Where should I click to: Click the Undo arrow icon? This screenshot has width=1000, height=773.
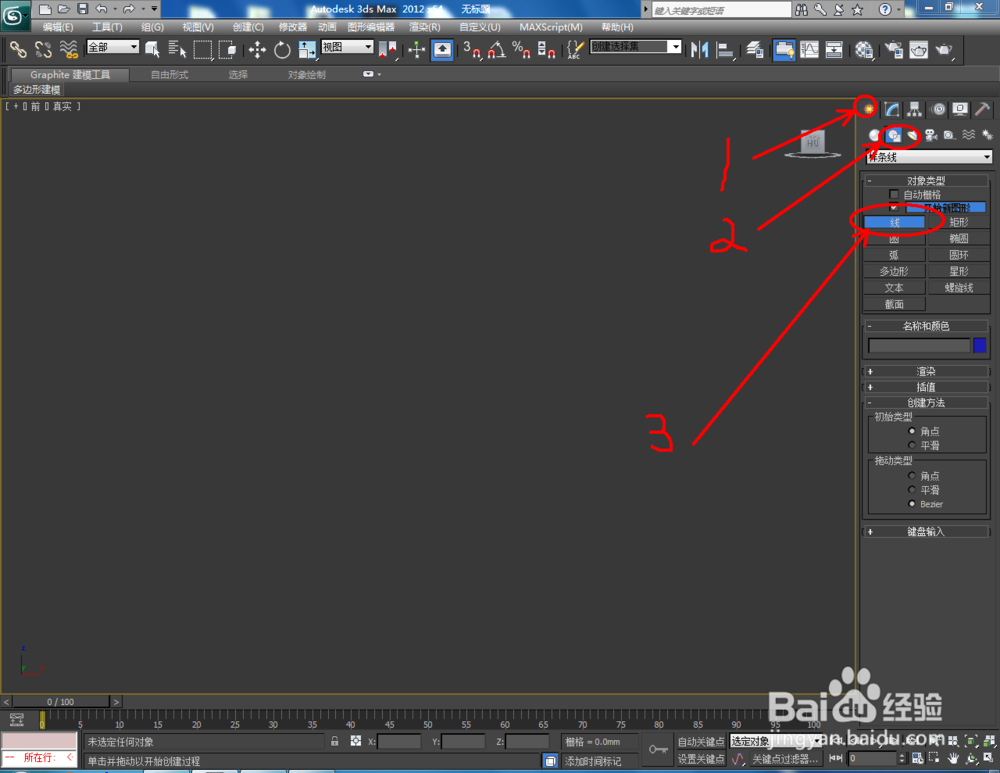pyautogui.click(x=101, y=9)
